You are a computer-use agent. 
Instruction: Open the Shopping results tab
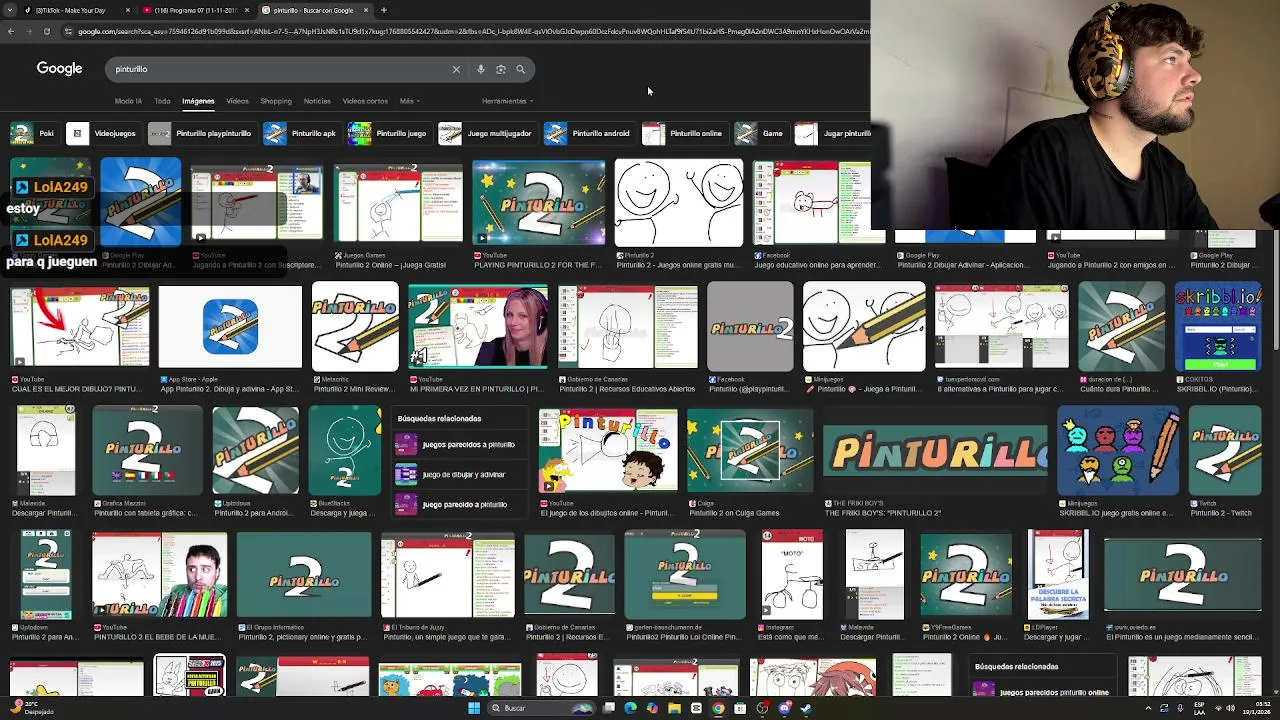coord(276,101)
